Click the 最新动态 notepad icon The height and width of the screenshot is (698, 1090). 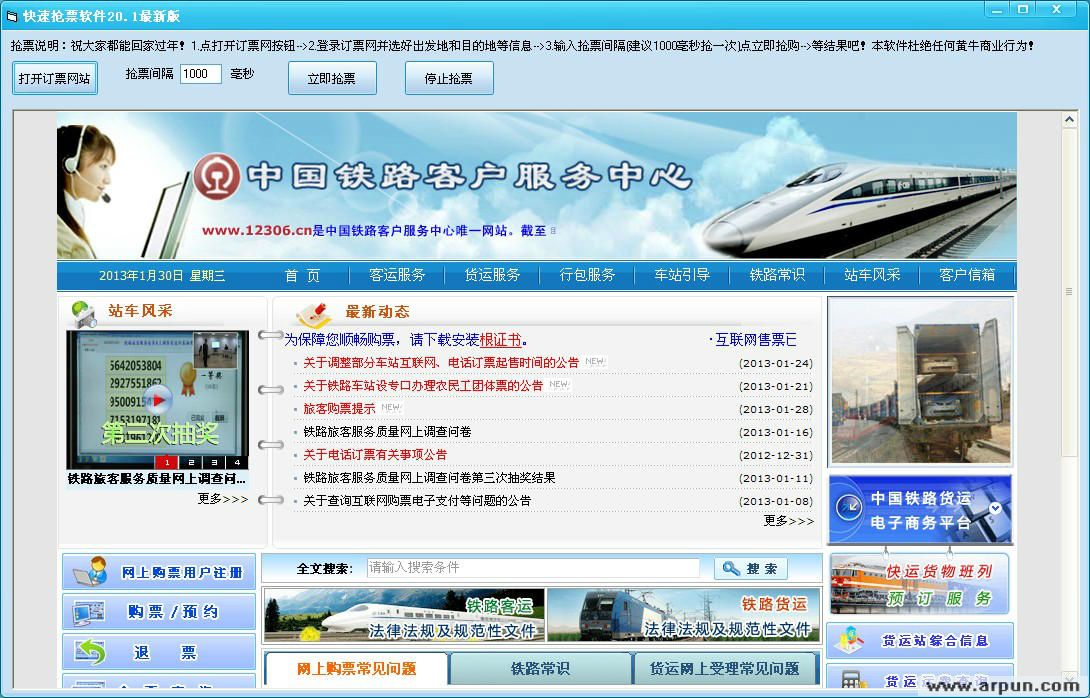tap(314, 314)
